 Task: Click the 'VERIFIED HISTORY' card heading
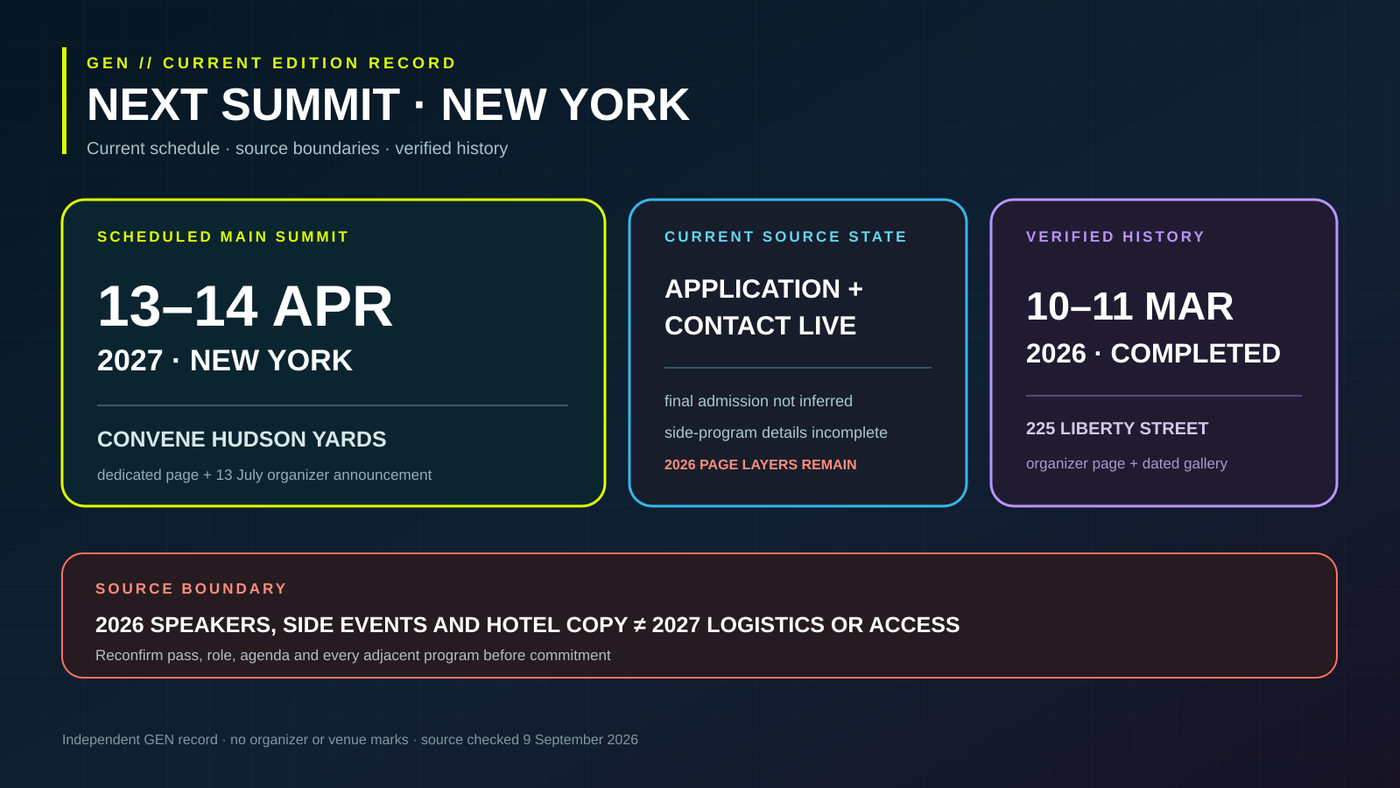[1116, 237]
